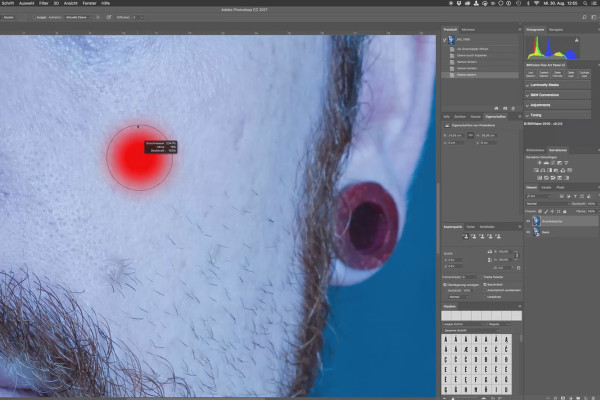Switch to the Farbe tab
The width and height of the screenshot is (600, 400).
(471, 227)
